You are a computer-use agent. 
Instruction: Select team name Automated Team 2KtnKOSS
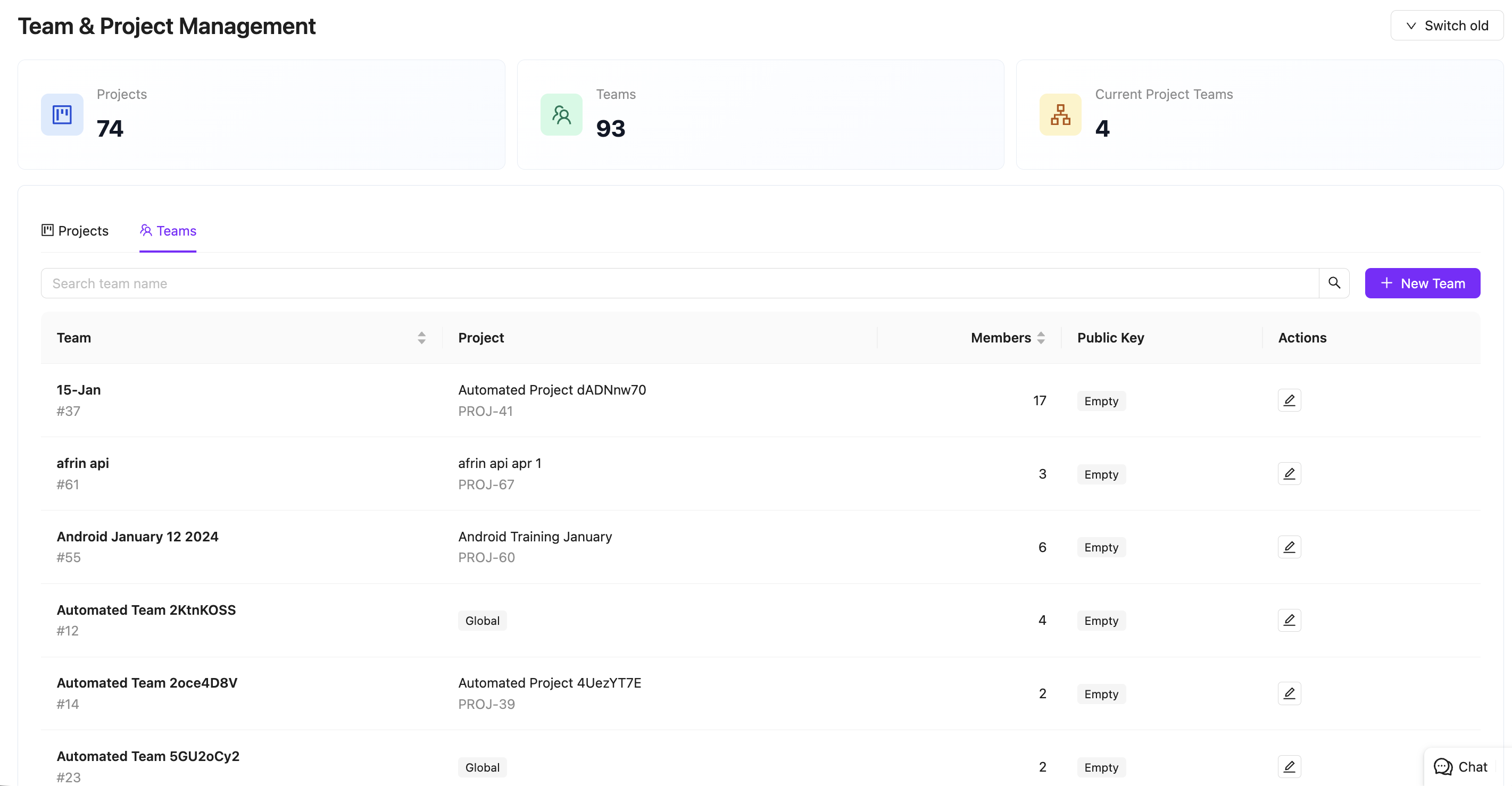click(146, 610)
